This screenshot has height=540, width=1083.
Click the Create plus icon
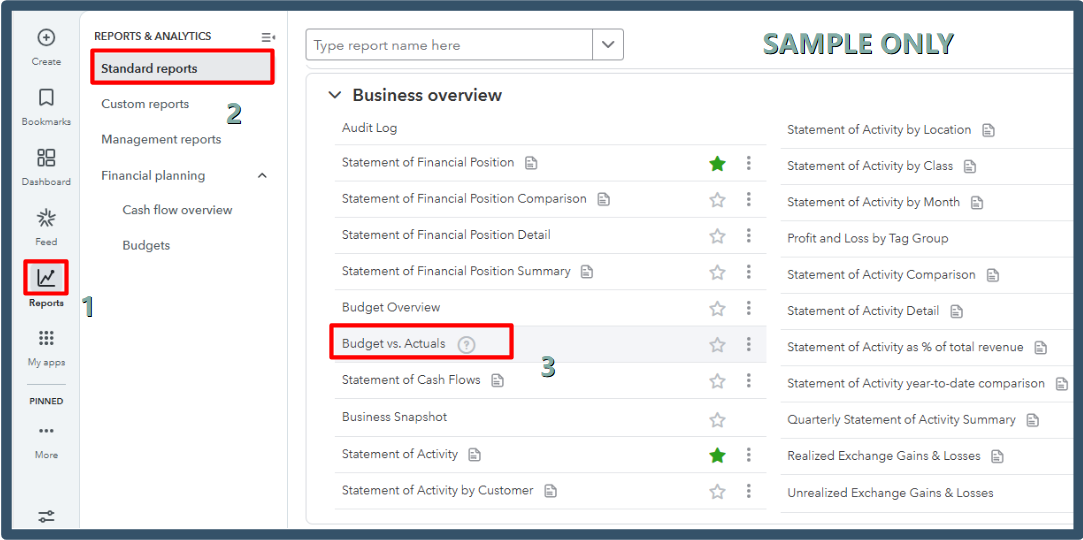tap(46, 38)
